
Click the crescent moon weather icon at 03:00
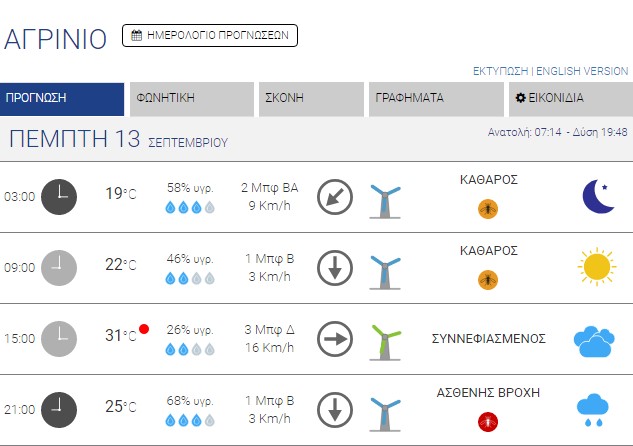point(598,196)
